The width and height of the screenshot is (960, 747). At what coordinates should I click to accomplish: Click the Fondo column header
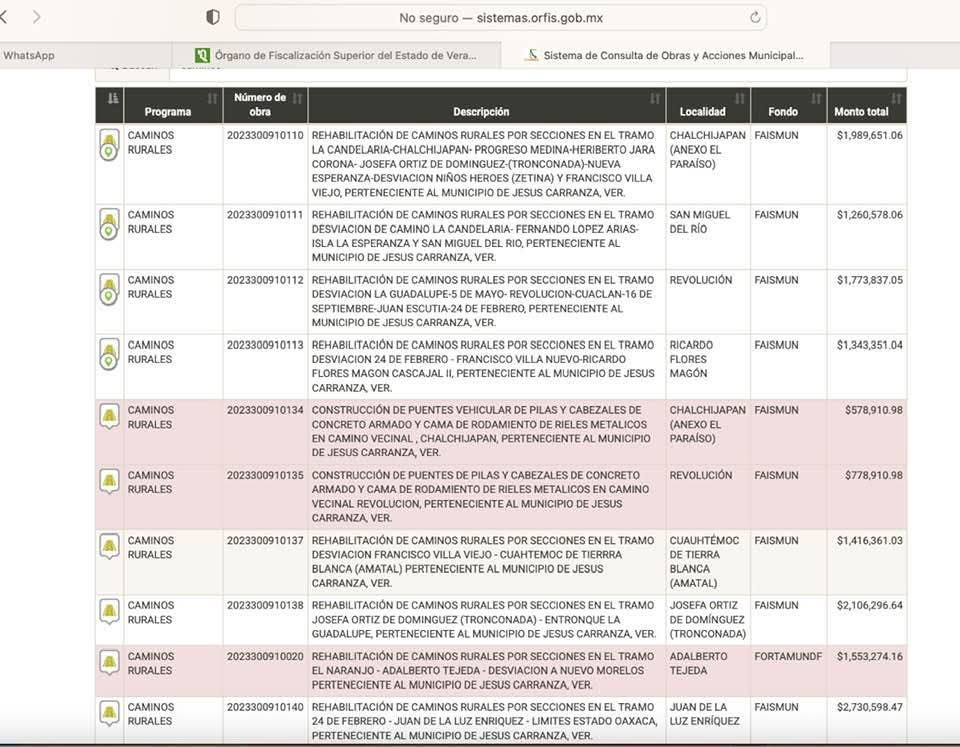(775, 111)
